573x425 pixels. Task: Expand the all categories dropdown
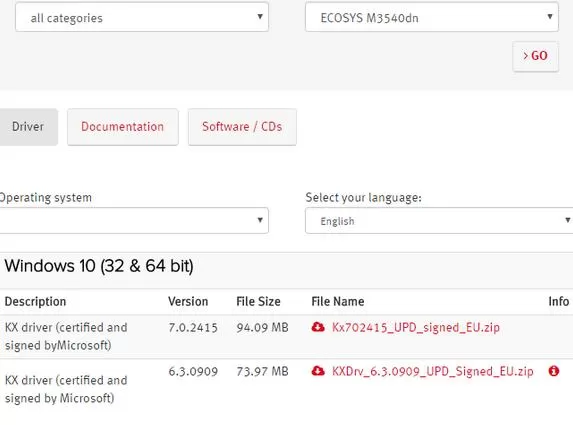pos(142,17)
